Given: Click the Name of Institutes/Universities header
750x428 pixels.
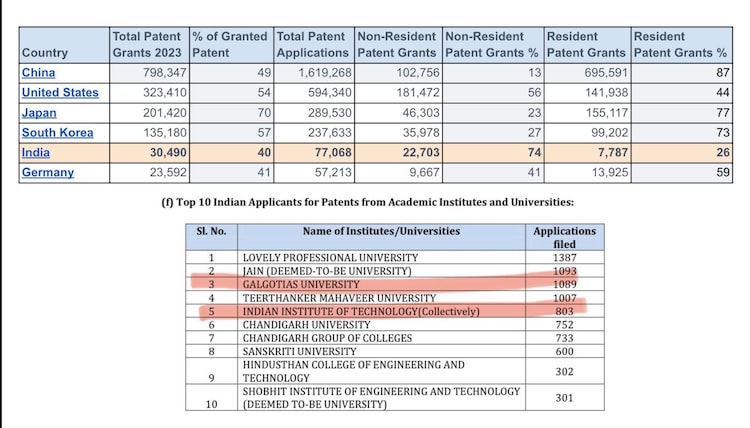Looking at the screenshot, I should [381, 231].
